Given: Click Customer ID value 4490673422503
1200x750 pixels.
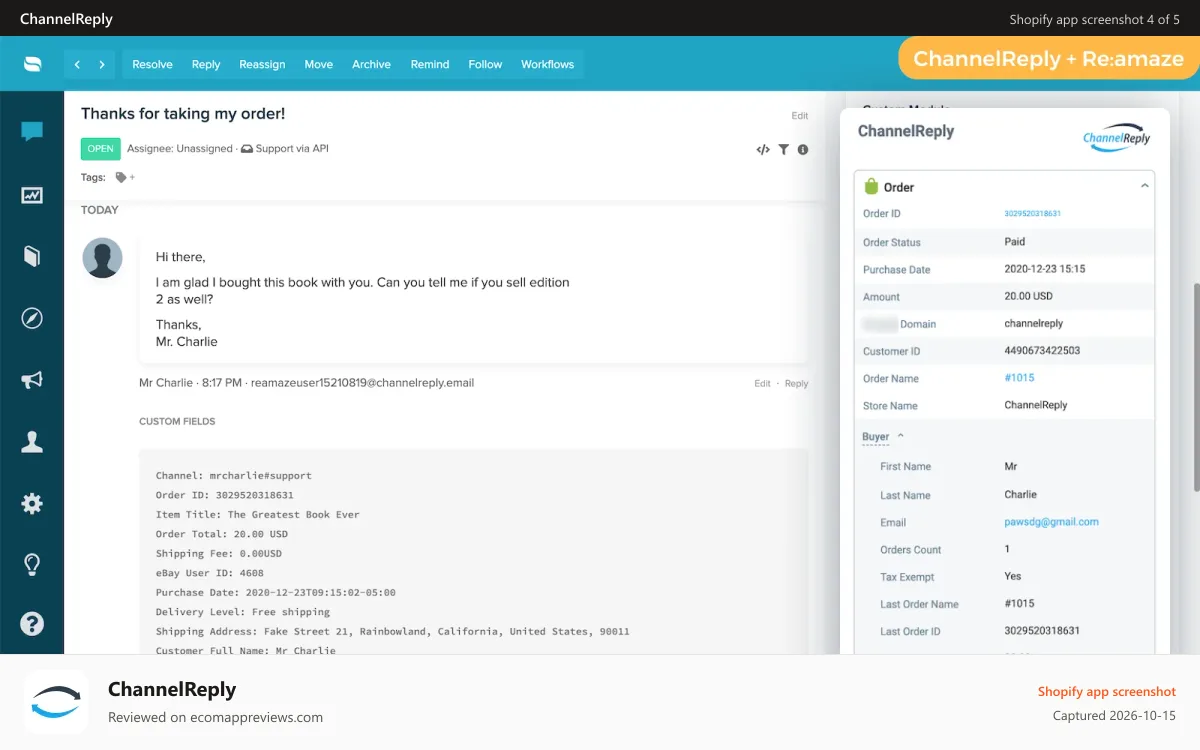Looking at the screenshot, I should (1043, 351).
